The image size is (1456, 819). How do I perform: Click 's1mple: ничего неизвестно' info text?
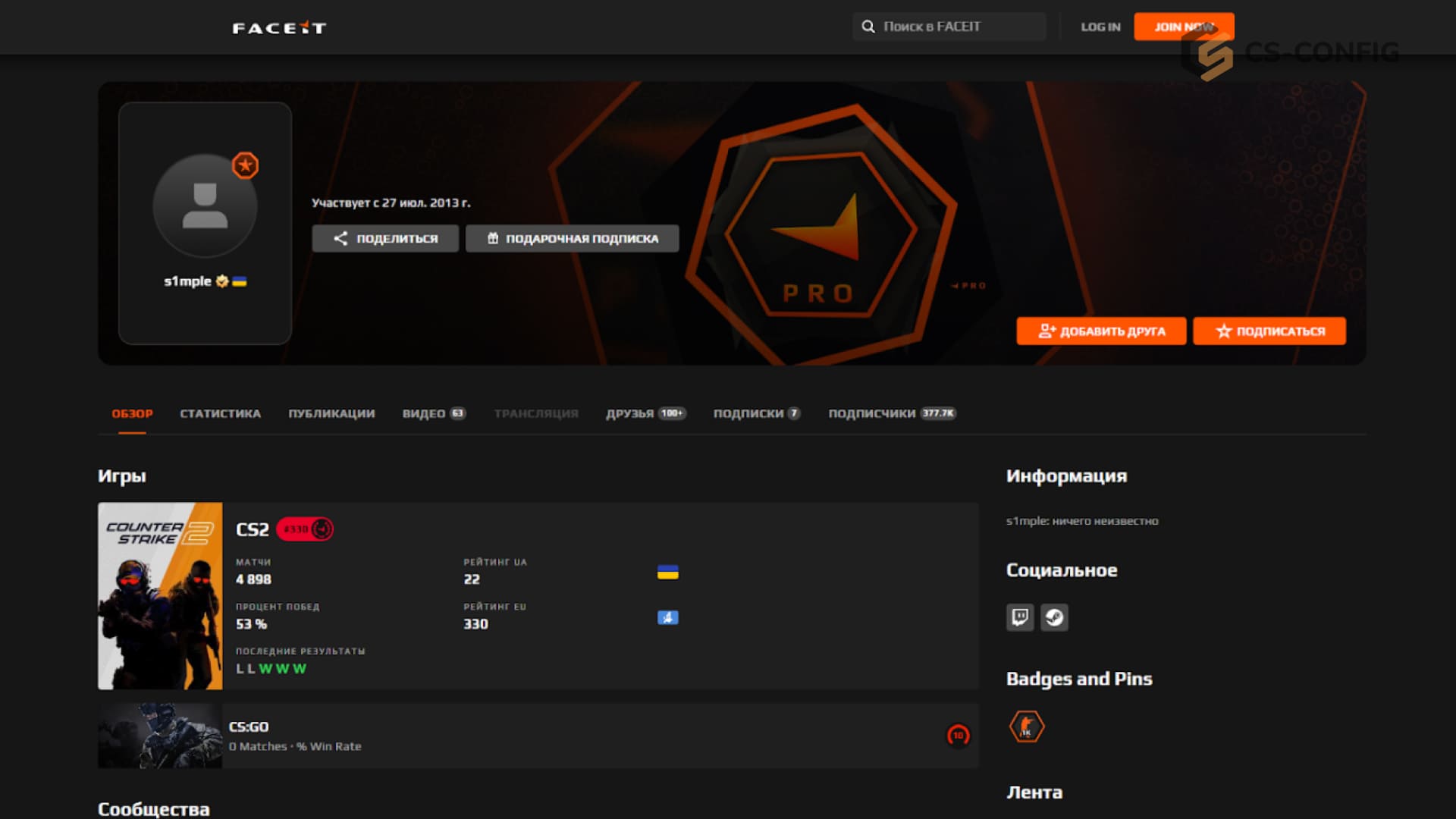coord(1082,521)
